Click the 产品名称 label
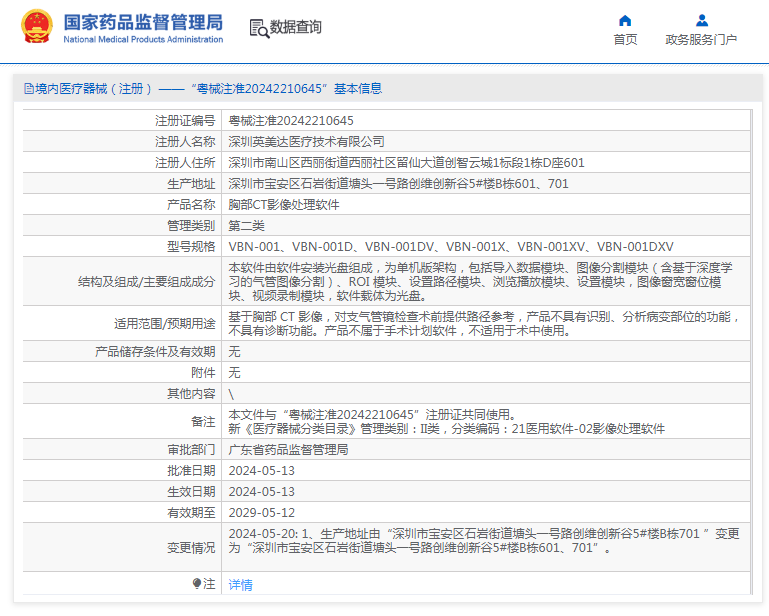Image resolution: width=769 pixels, height=616 pixels. click(x=191, y=205)
